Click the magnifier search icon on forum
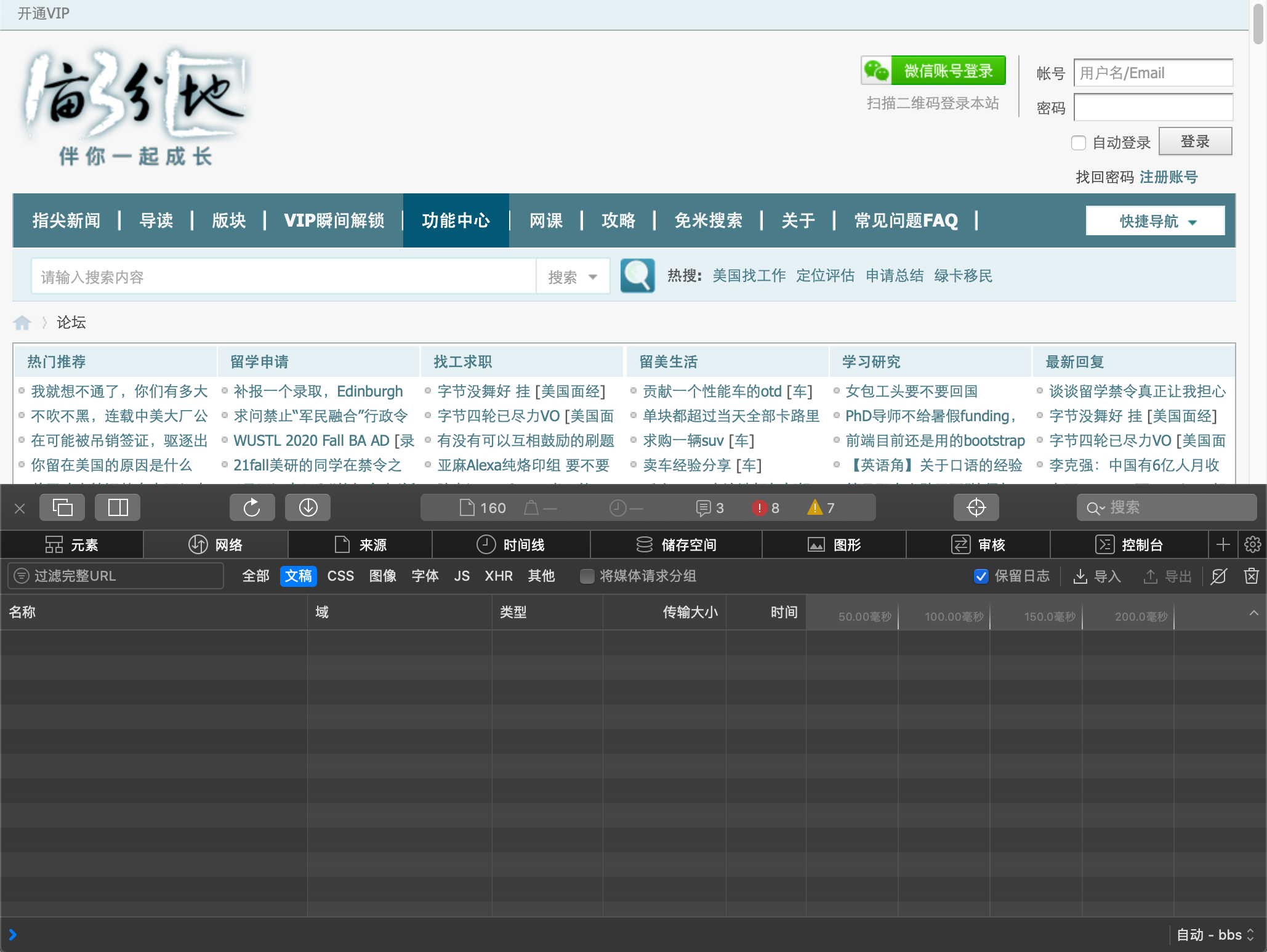The image size is (1267, 952). point(637,276)
